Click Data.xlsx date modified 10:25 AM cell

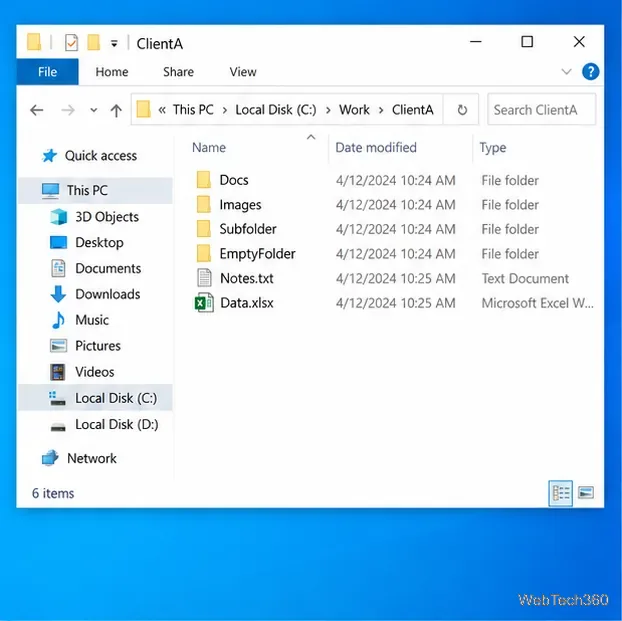coord(395,303)
